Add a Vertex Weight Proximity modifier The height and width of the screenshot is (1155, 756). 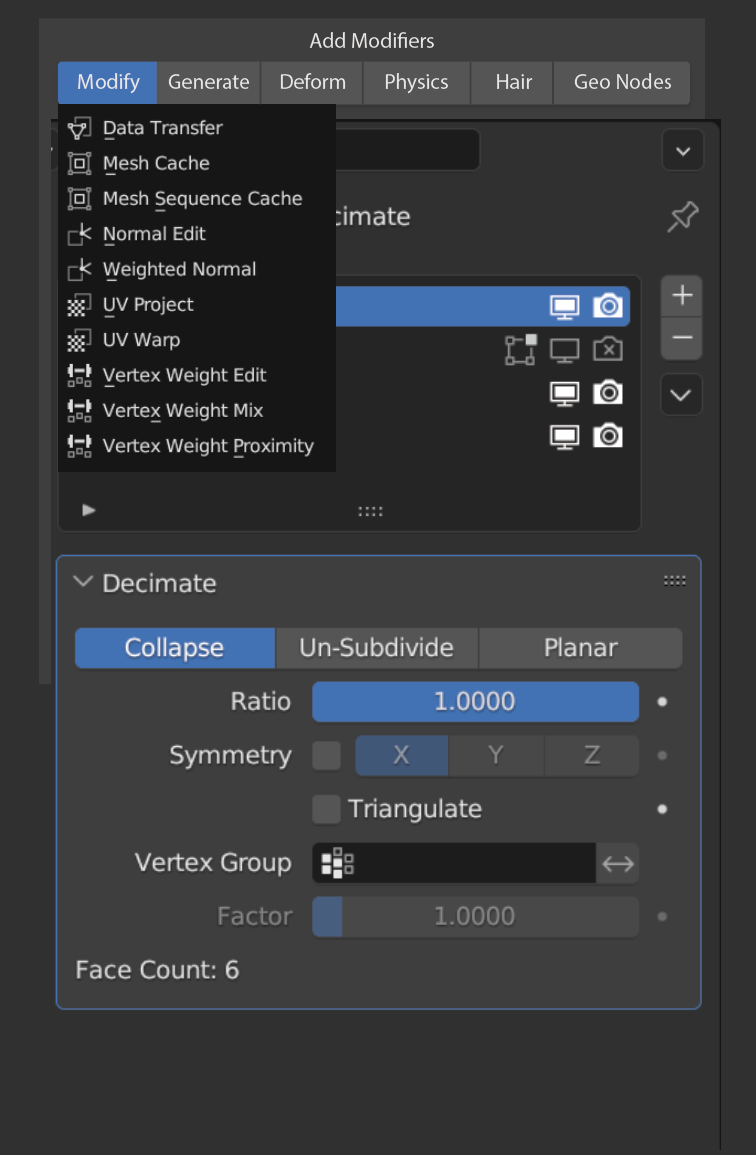click(197, 446)
